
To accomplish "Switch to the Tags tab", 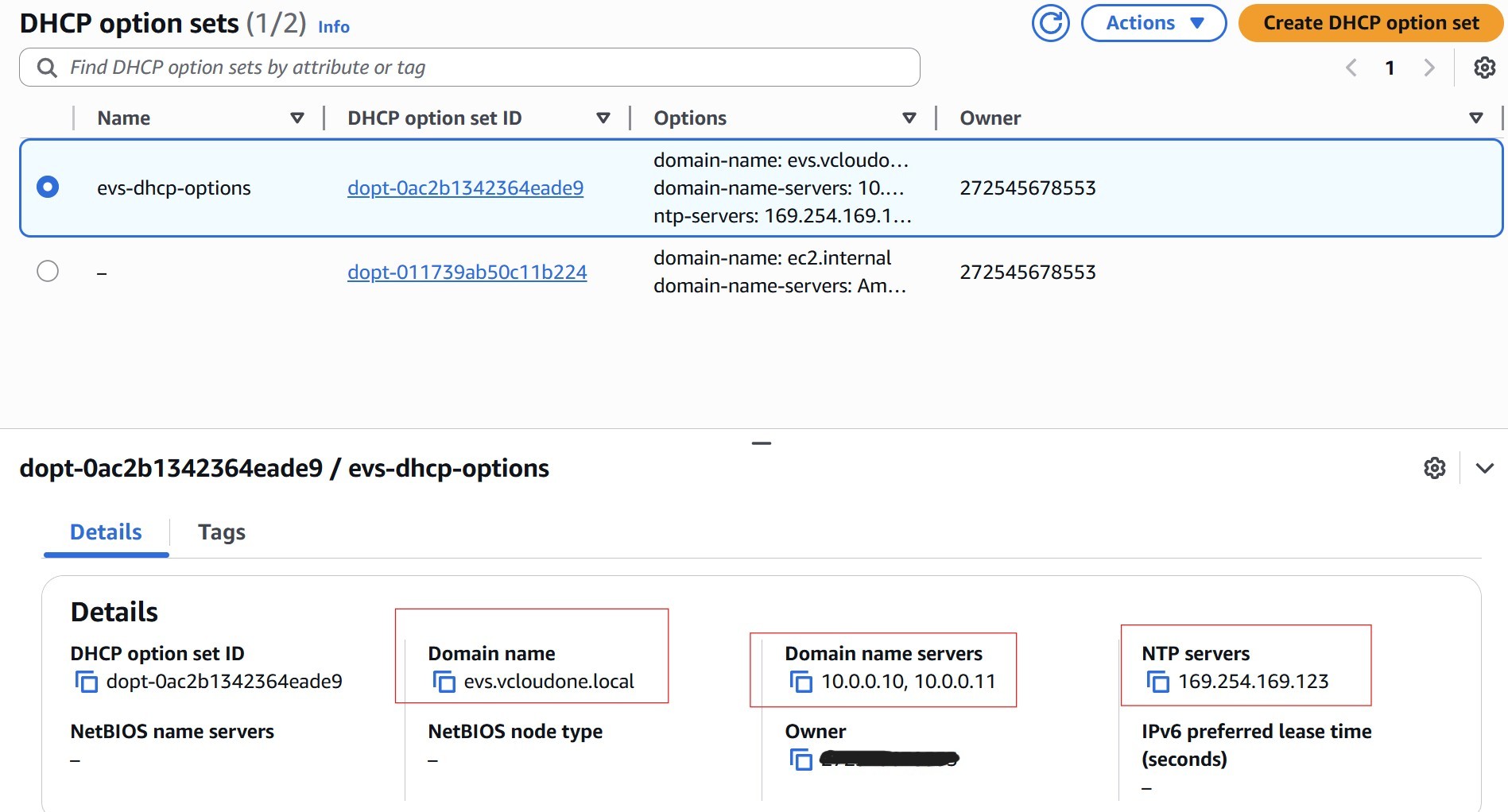I will point(221,532).
